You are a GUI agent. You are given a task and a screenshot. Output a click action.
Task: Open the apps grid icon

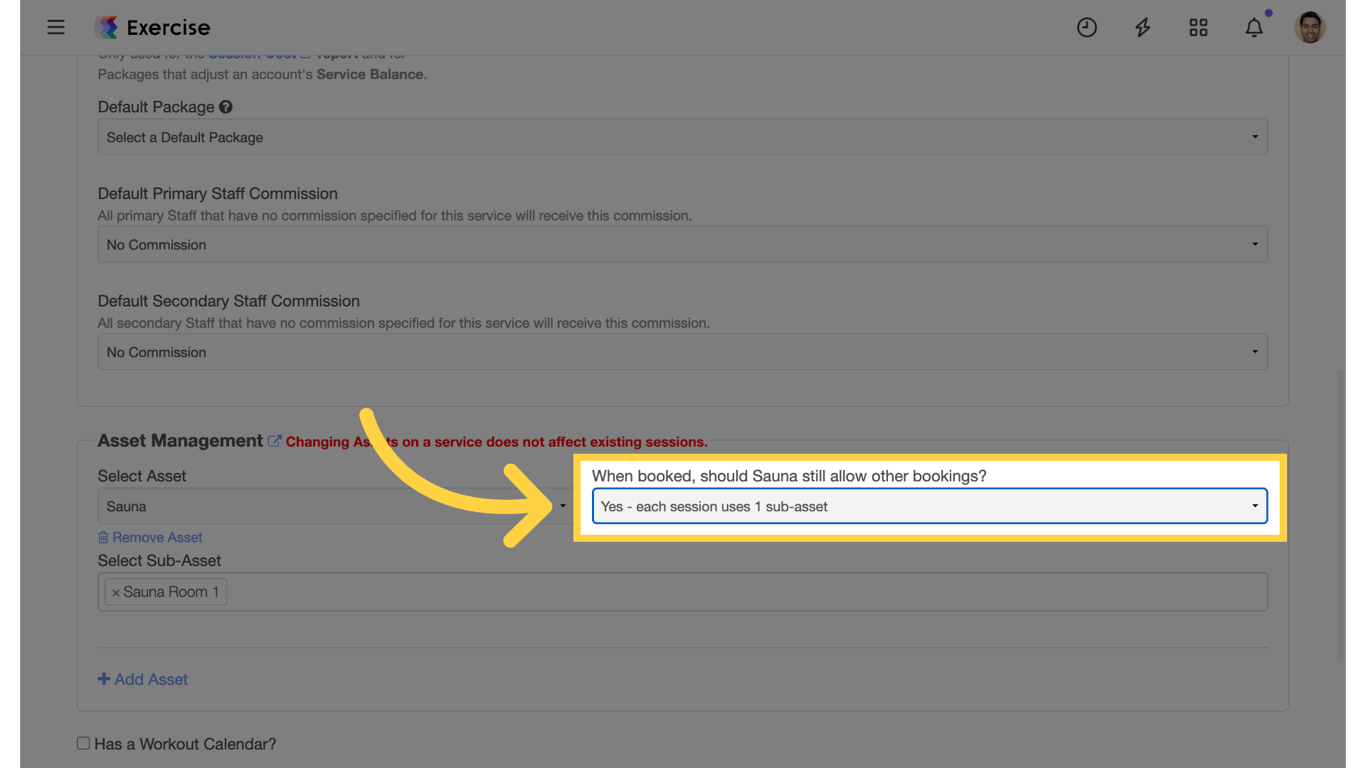click(x=1198, y=27)
